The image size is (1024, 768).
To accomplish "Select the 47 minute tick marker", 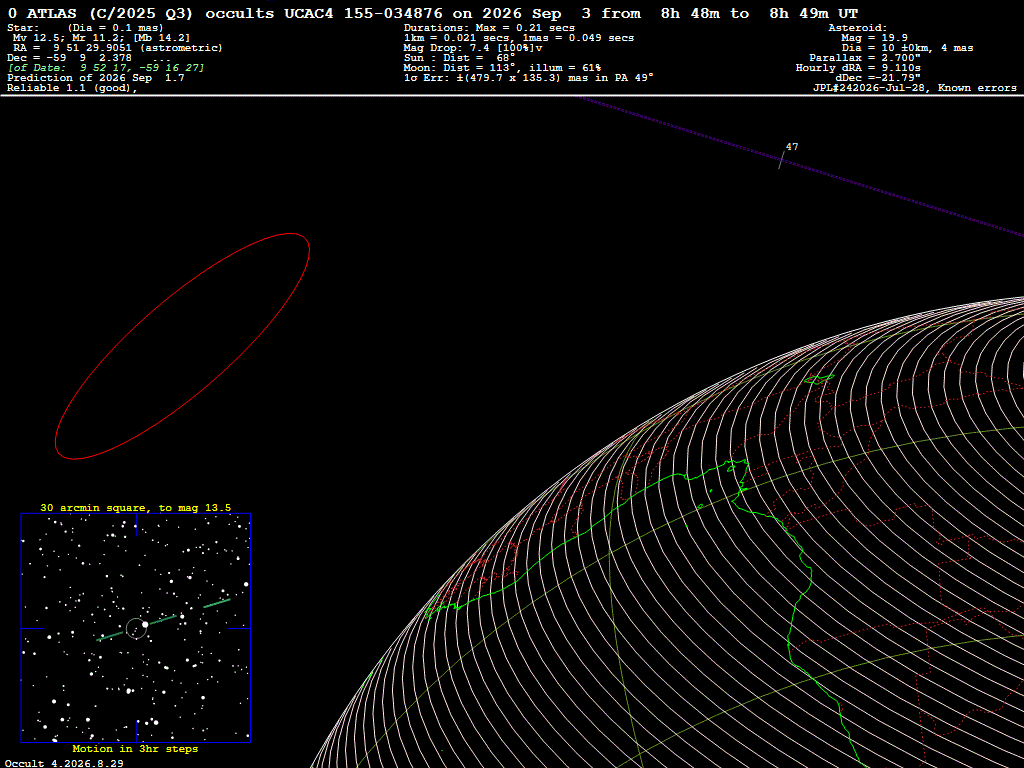I will tap(782, 160).
